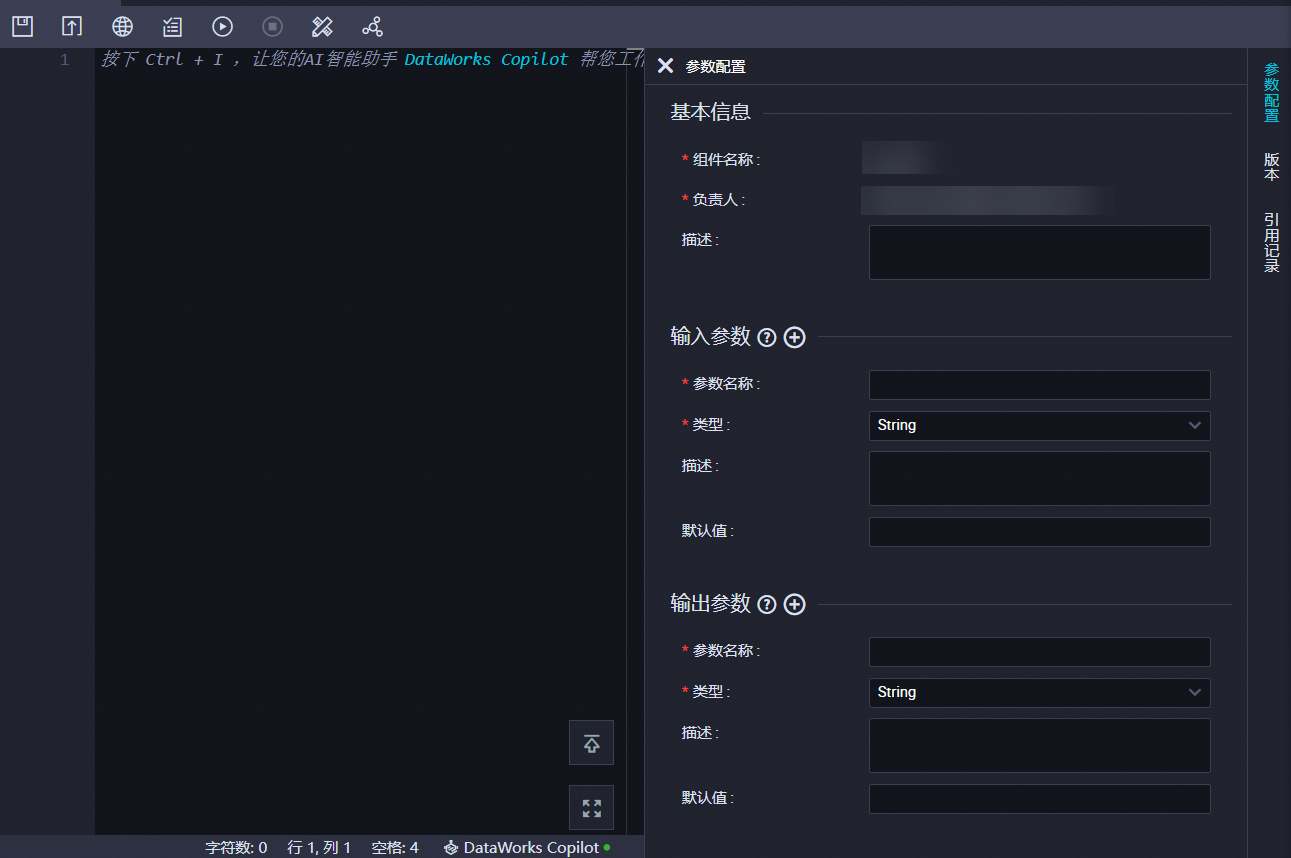Click line number 1 in the editor gutter

(65, 60)
